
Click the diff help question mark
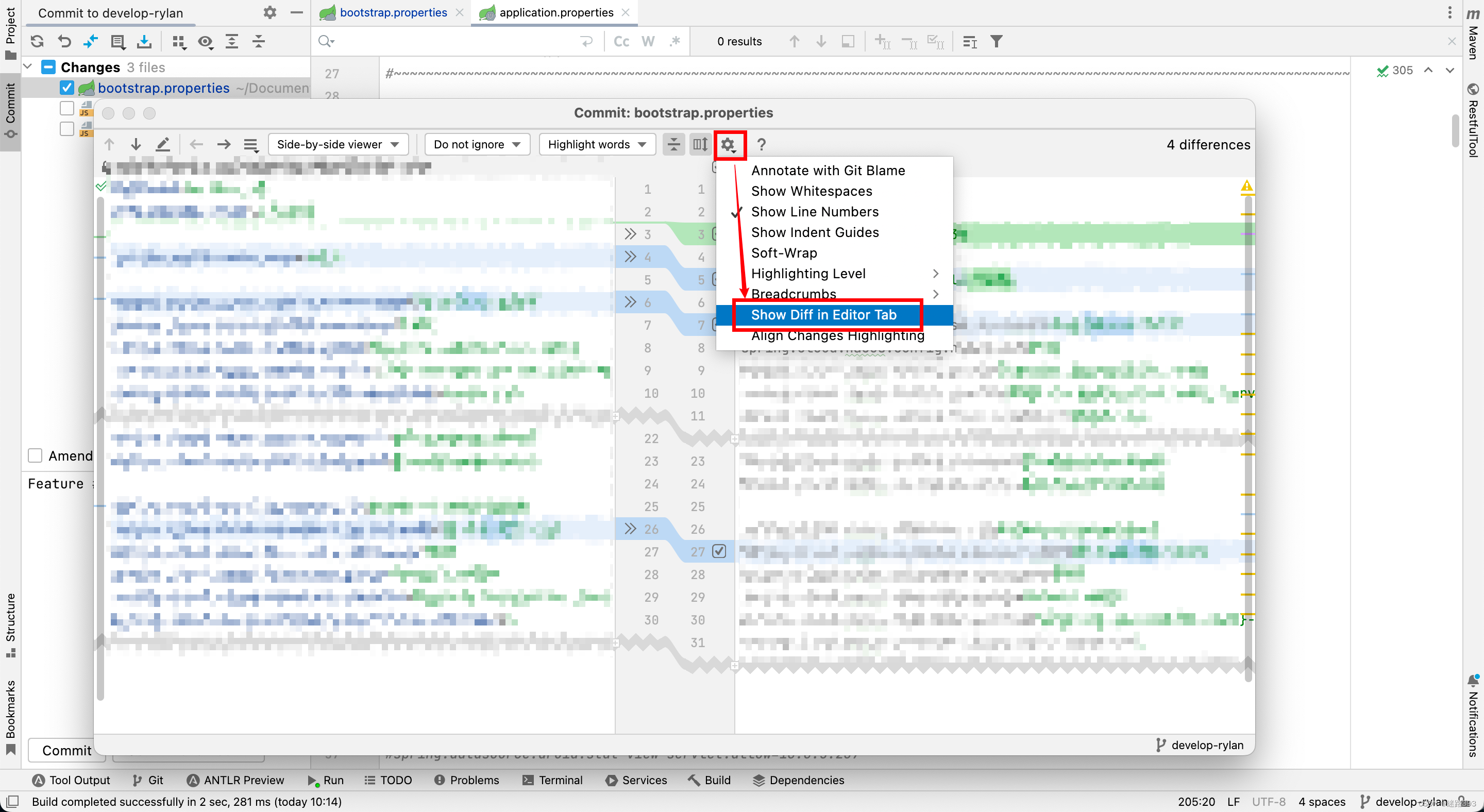click(x=761, y=145)
